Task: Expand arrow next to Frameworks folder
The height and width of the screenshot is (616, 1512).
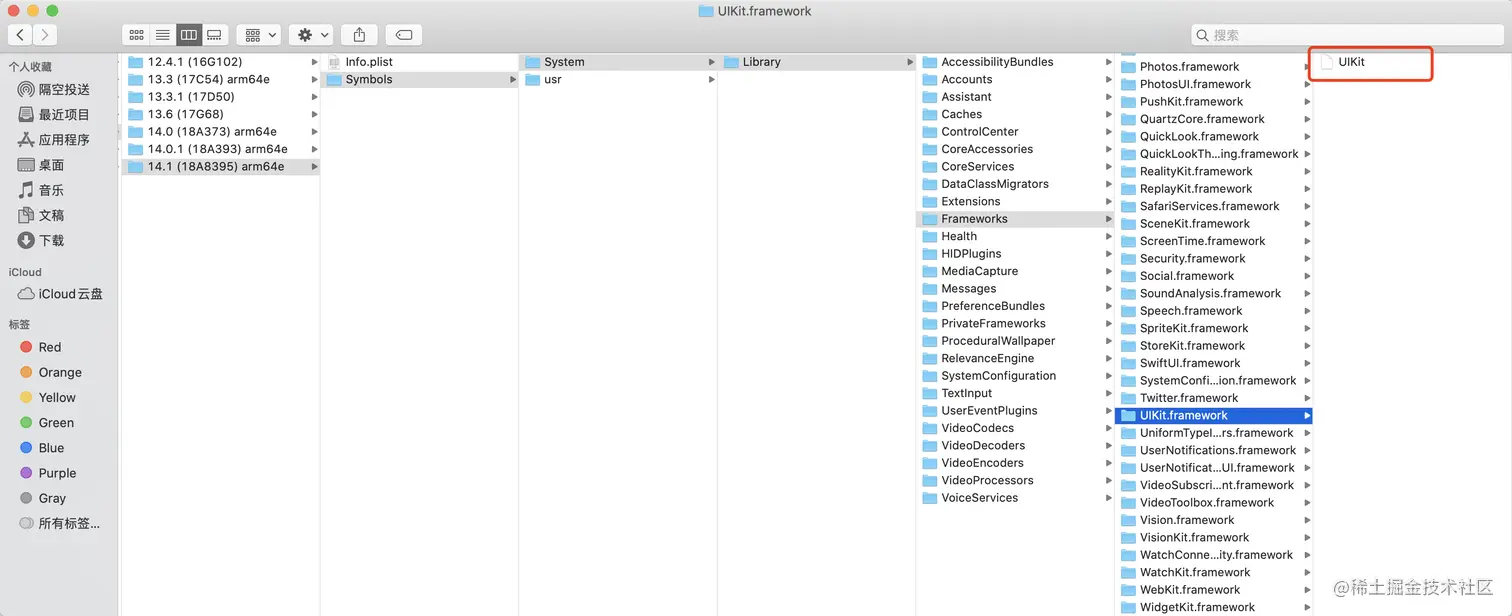Action: (1108, 219)
